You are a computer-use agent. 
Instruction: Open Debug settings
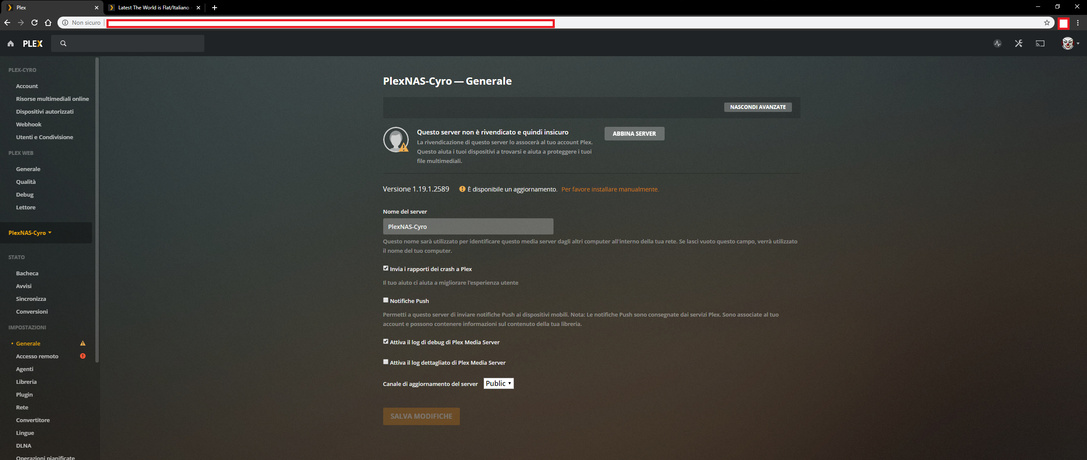pyautogui.click(x=25, y=195)
